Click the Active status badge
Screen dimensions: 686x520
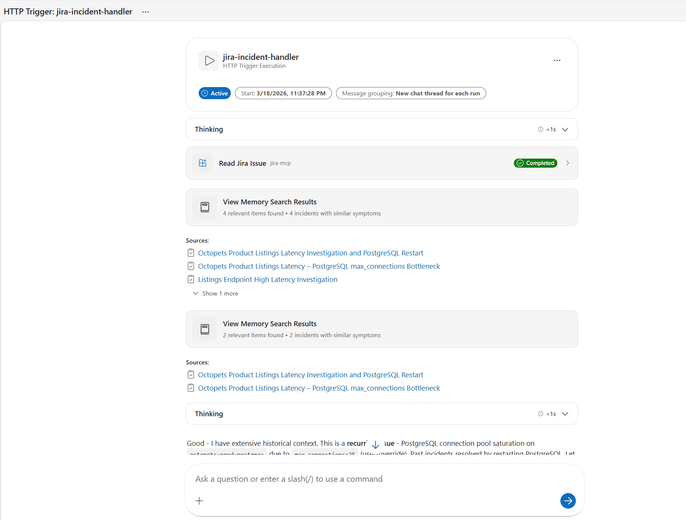coord(215,94)
